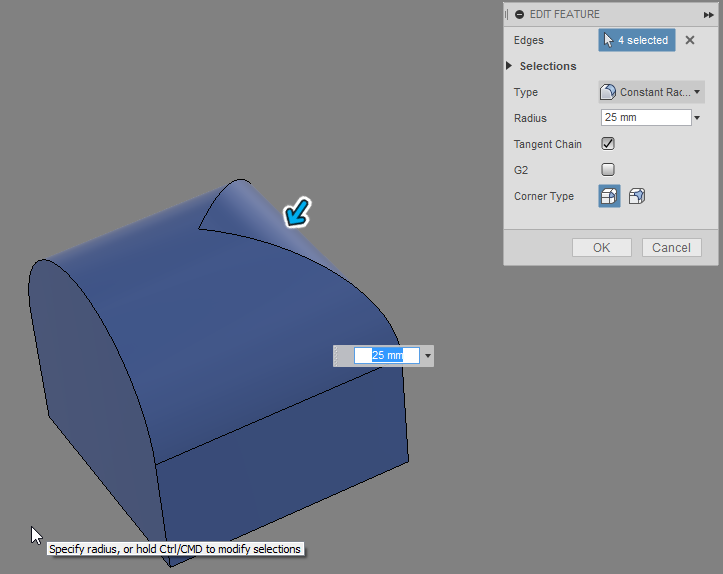Click the Edges label
723x574 pixels.
tap(528, 40)
